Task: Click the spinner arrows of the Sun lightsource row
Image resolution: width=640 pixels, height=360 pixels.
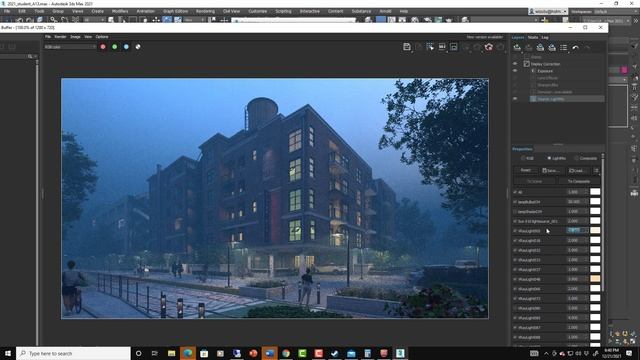Action: point(587,221)
